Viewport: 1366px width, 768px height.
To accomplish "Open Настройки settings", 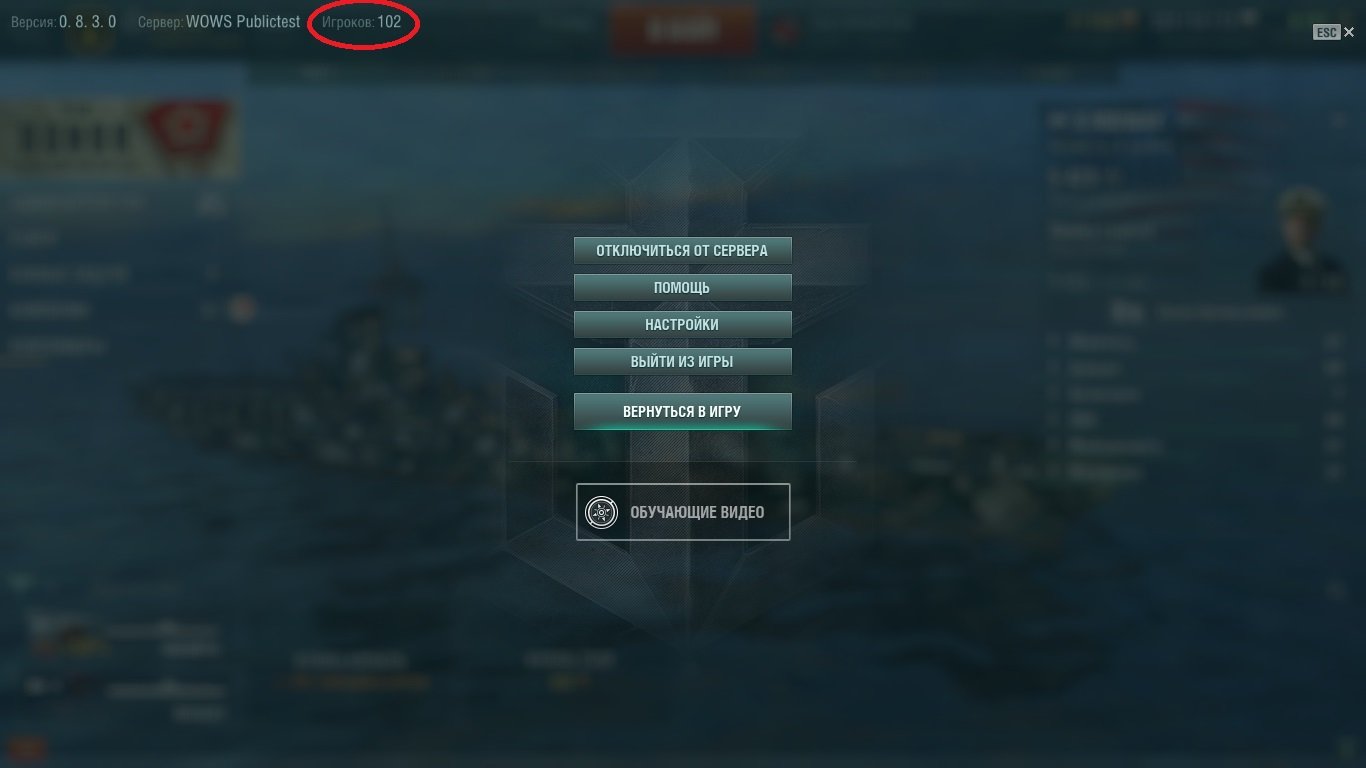I will click(683, 324).
